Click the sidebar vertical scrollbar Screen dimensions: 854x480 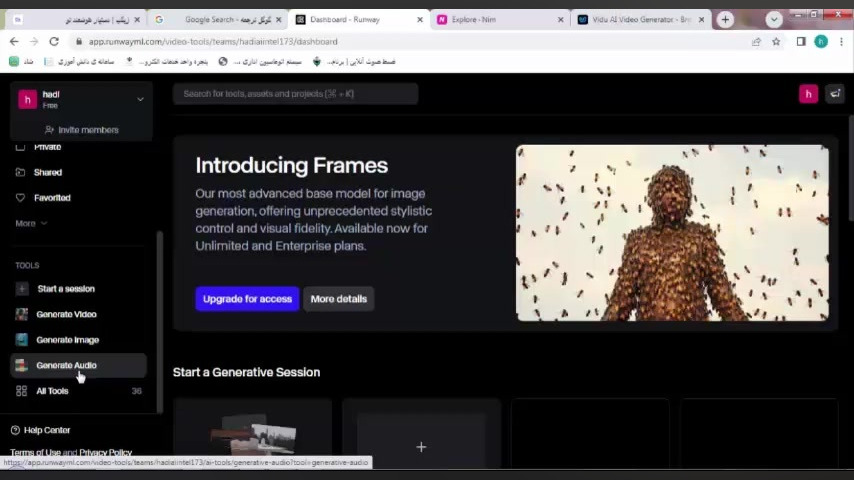tap(160, 321)
